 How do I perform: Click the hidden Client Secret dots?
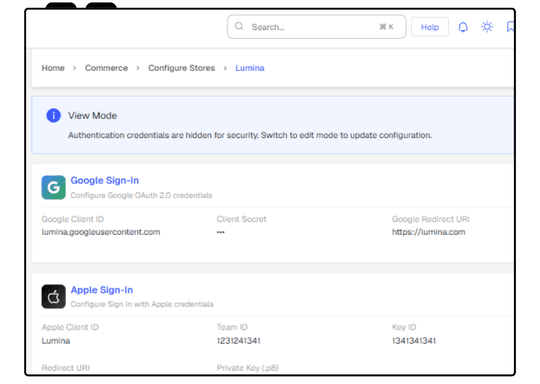[x=221, y=232]
